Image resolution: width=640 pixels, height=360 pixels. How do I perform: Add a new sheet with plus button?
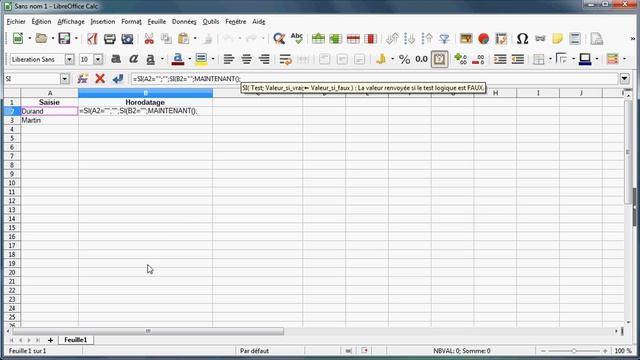[x=50, y=340]
